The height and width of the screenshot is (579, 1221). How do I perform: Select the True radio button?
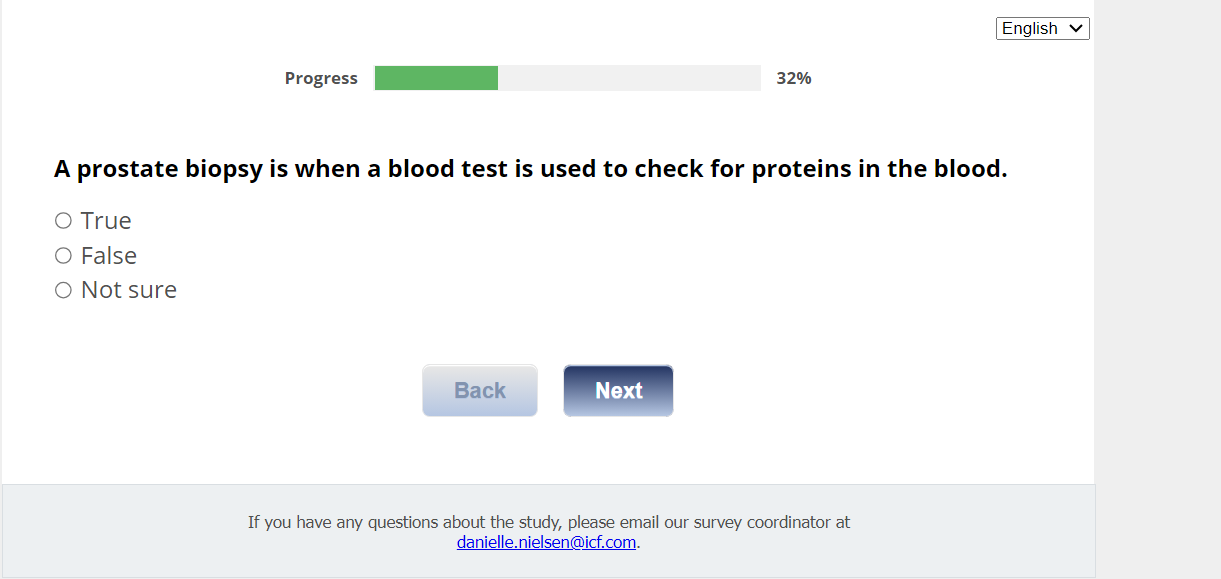63,221
